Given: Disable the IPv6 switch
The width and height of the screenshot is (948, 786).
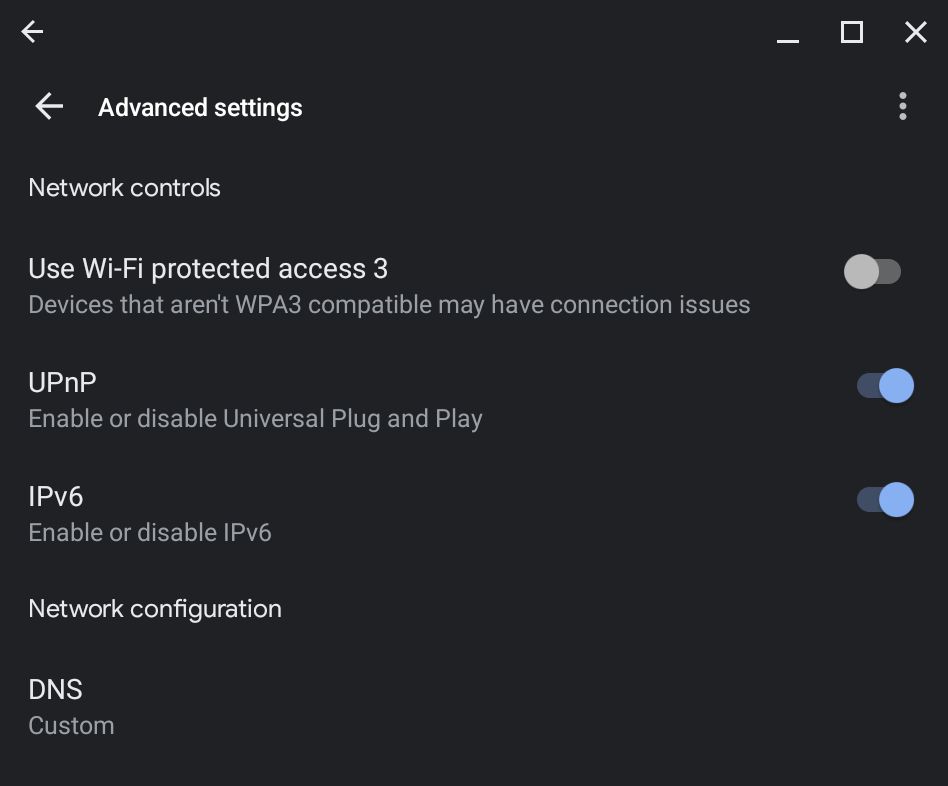Looking at the screenshot, I should tap(886, 499).
